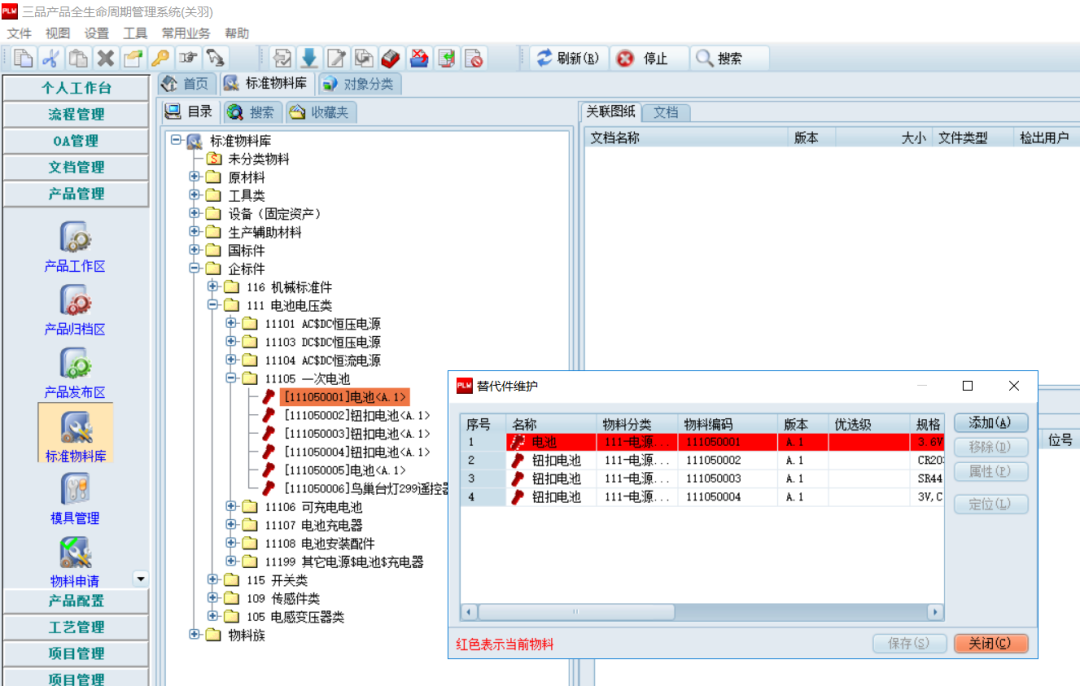This screenshot has height=686, width=1080.
Task: Open the 工具 menu
Action: click(135, 33)
